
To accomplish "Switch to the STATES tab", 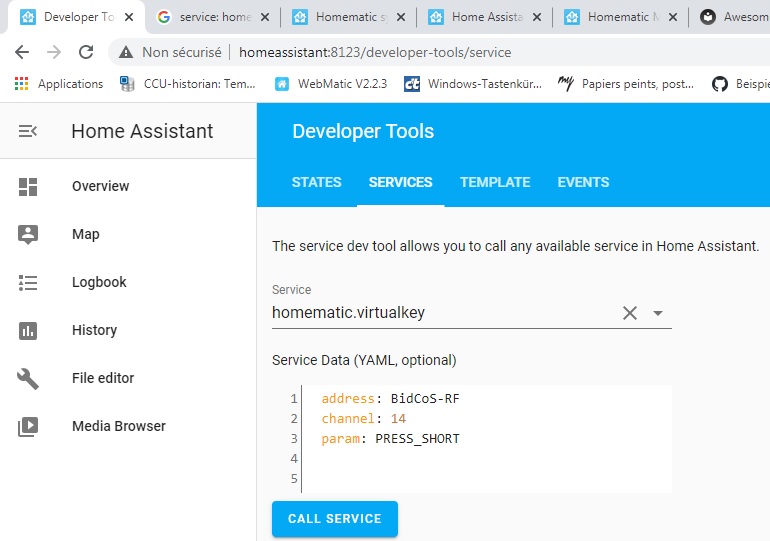I will point(316,182).
